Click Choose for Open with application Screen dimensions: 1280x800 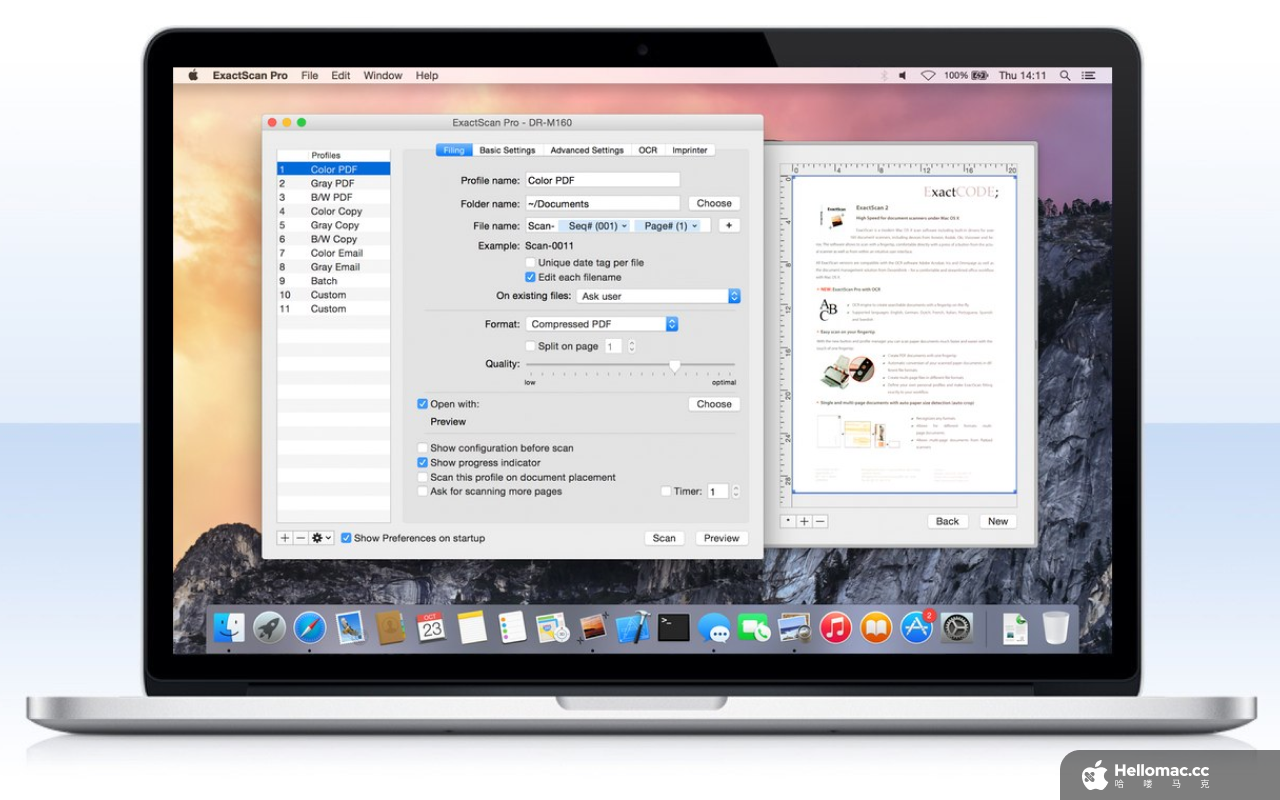pos(714,404)
